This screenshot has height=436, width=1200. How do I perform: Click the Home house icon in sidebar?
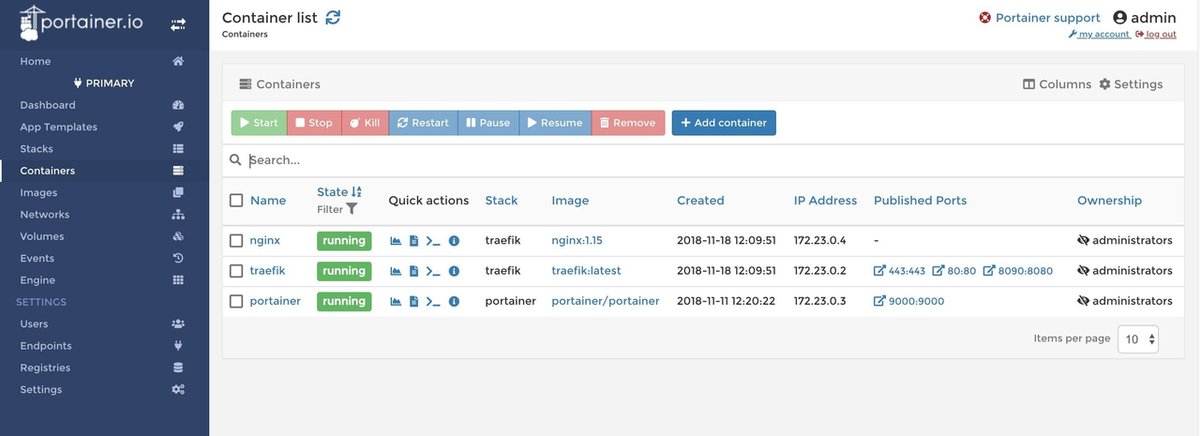(x=178, y=61)
